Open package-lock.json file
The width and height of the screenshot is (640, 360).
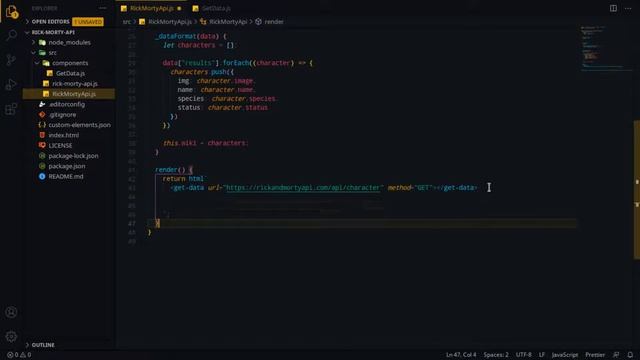(73, 156)
